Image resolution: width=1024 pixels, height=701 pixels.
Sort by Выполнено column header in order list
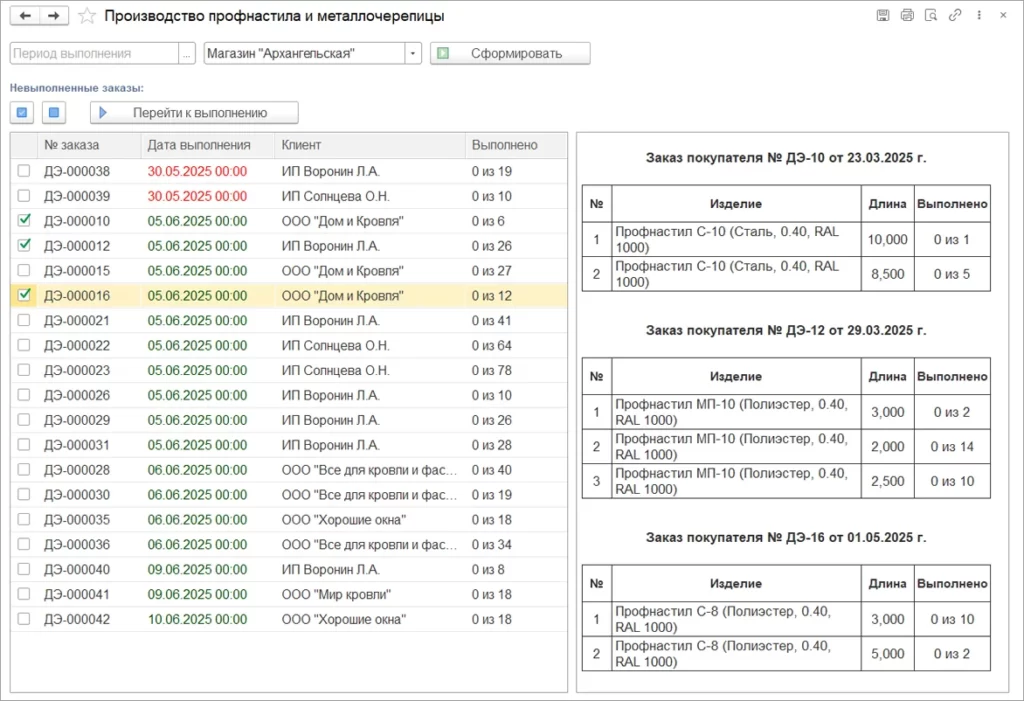[516, 145]
